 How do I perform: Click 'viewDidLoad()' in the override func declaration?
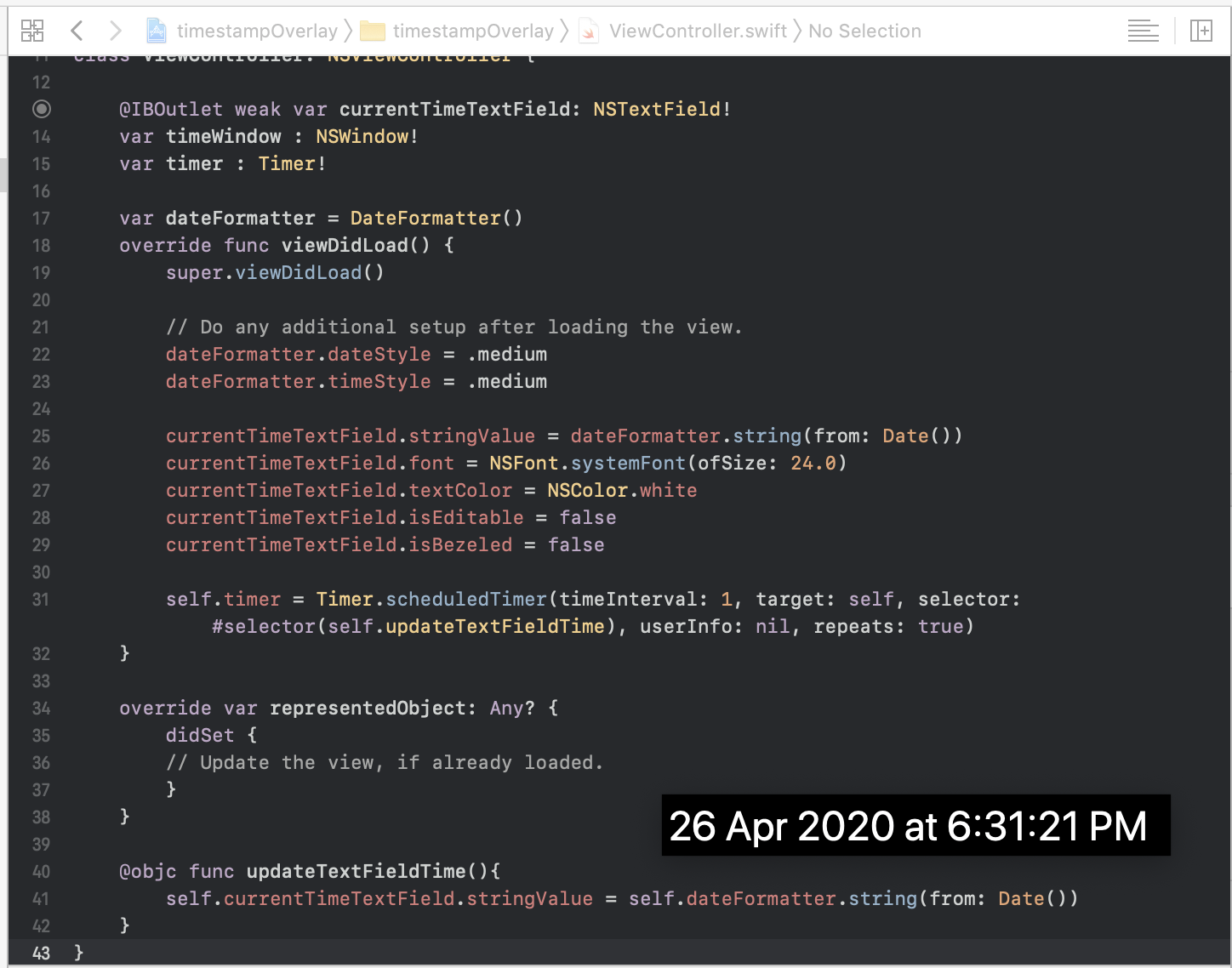point(356,245)
